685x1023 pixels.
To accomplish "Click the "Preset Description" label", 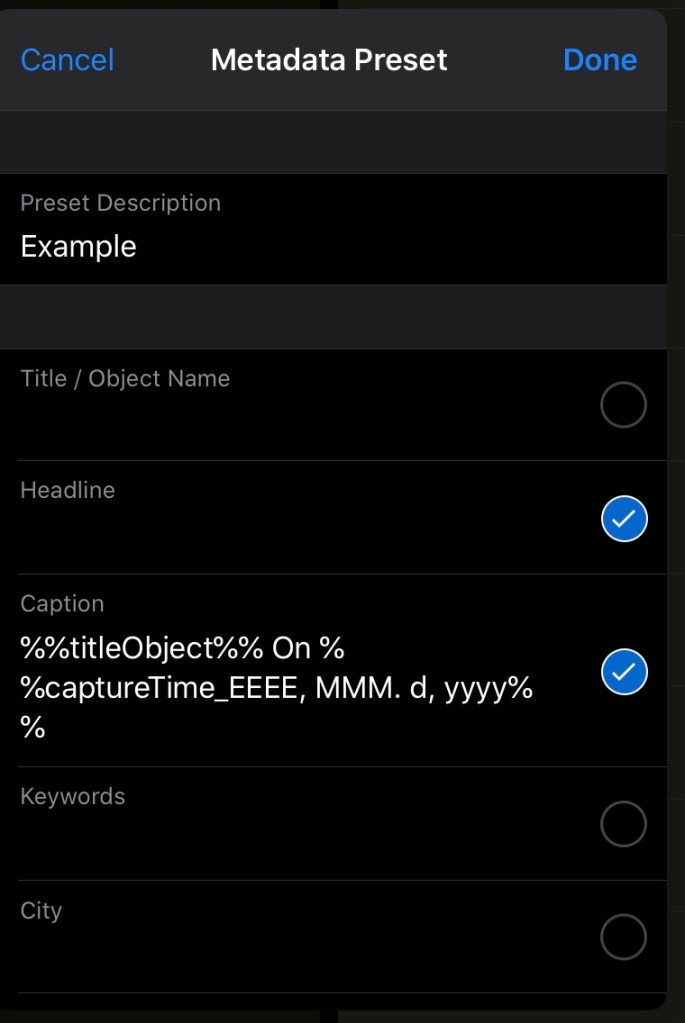I will tap(120, 203).
